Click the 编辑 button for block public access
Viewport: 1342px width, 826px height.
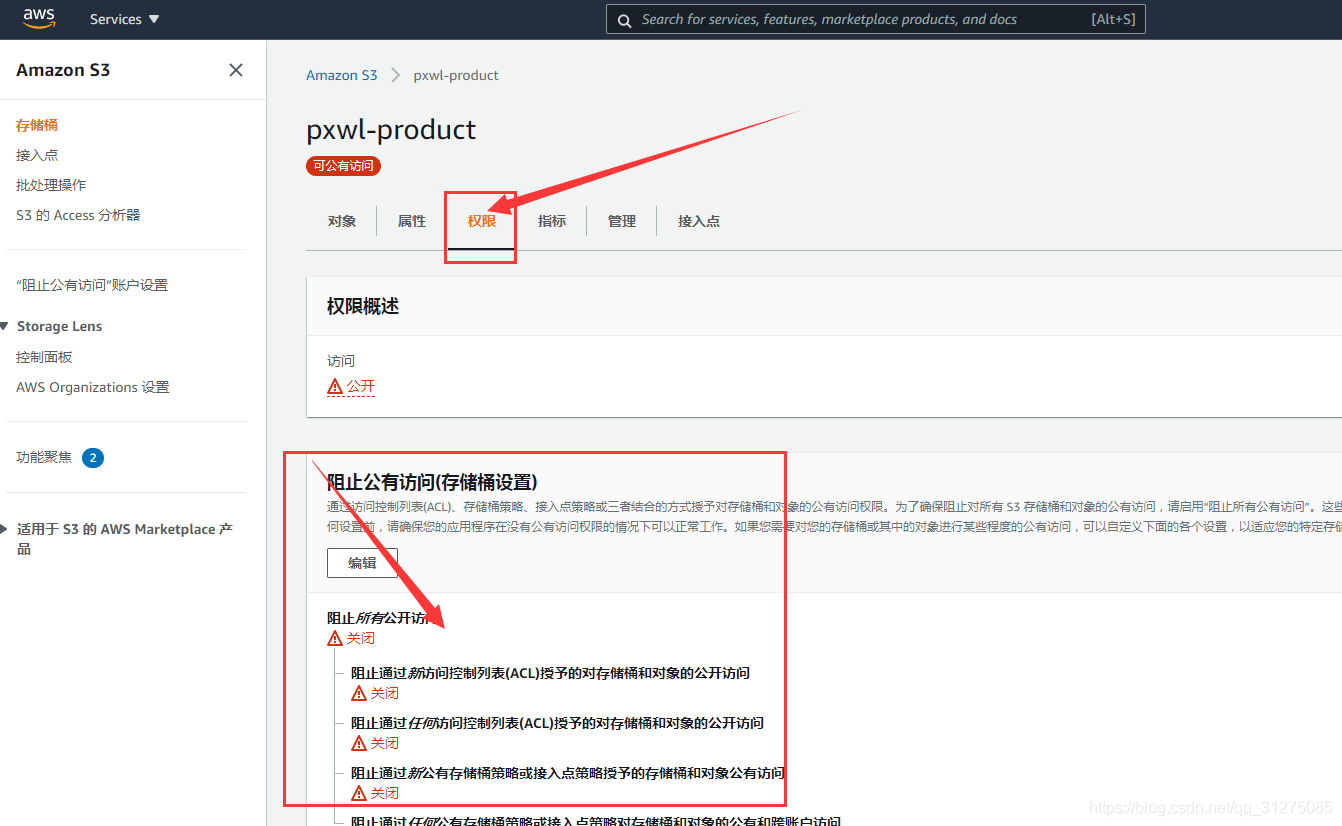tap(362, 563)
